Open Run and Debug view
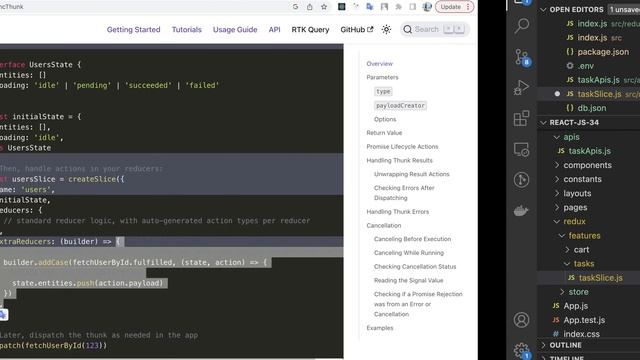The image size is (640, 360). (522, 87)
